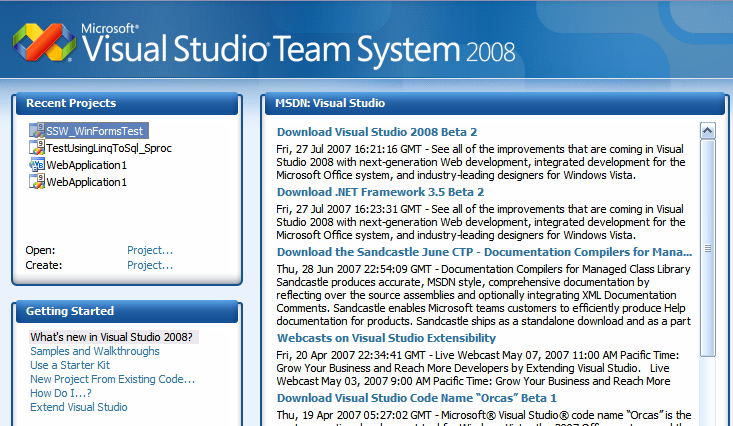This screenshot has width=733, height=426.
Task: Open Webcasts on Visual Studio Extensibility article
Action: point(386,338)
